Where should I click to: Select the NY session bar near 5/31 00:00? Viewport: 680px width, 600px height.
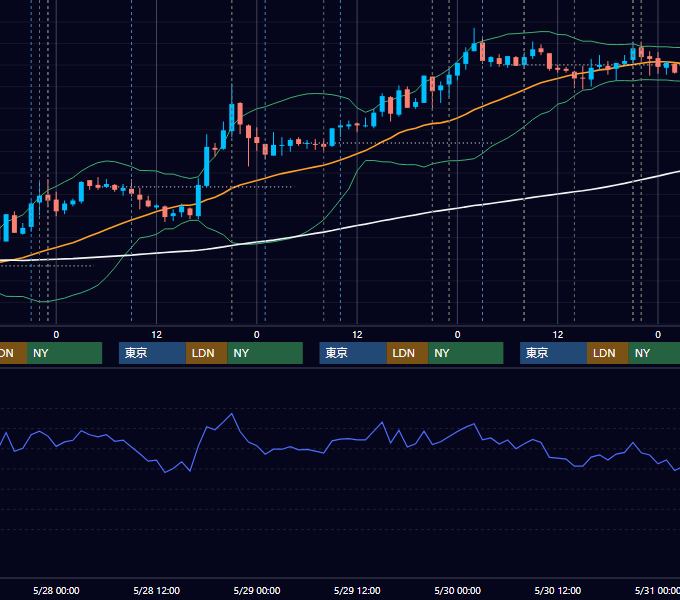pyautogui.click(x=654, y=353)
